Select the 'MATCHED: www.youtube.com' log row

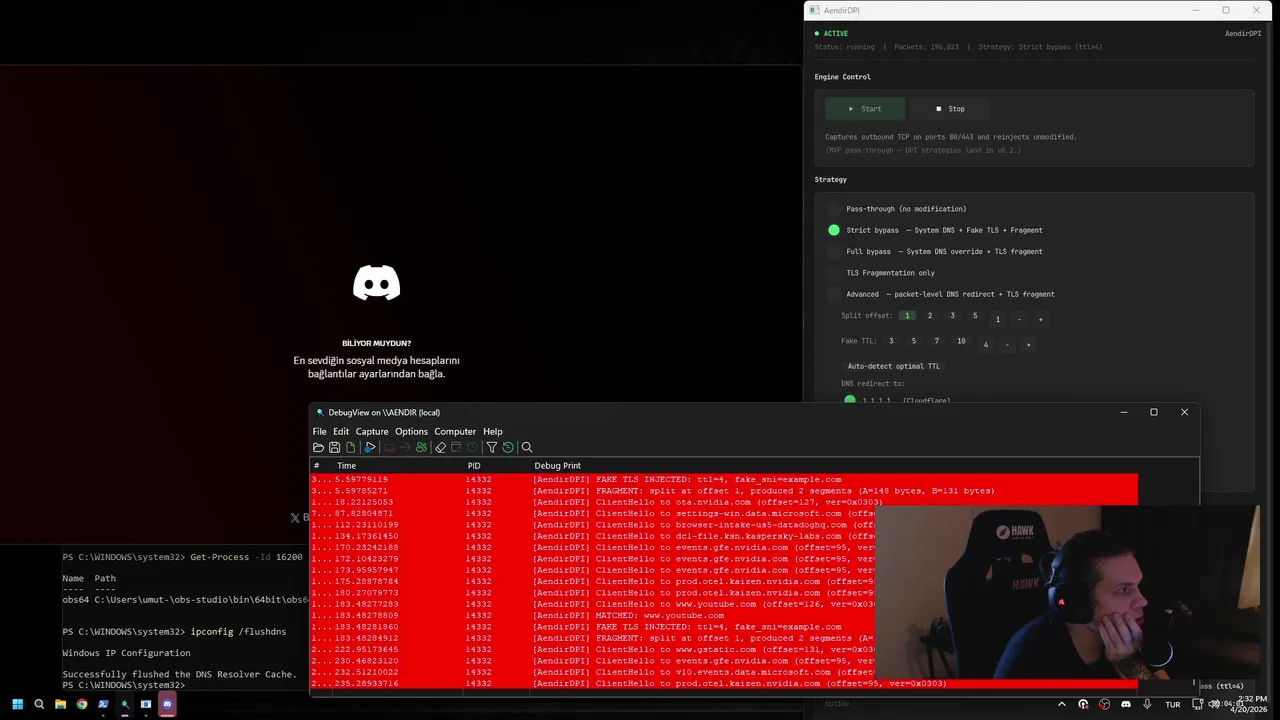(x=724, y=615)
